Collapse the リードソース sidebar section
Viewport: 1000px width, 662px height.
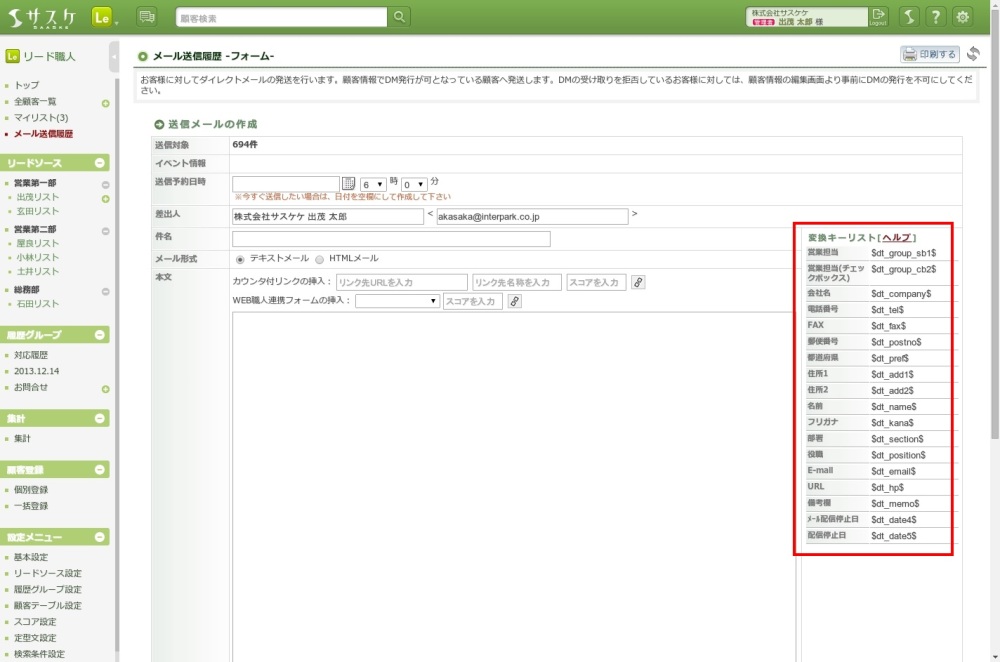click(x=100, y=163)
